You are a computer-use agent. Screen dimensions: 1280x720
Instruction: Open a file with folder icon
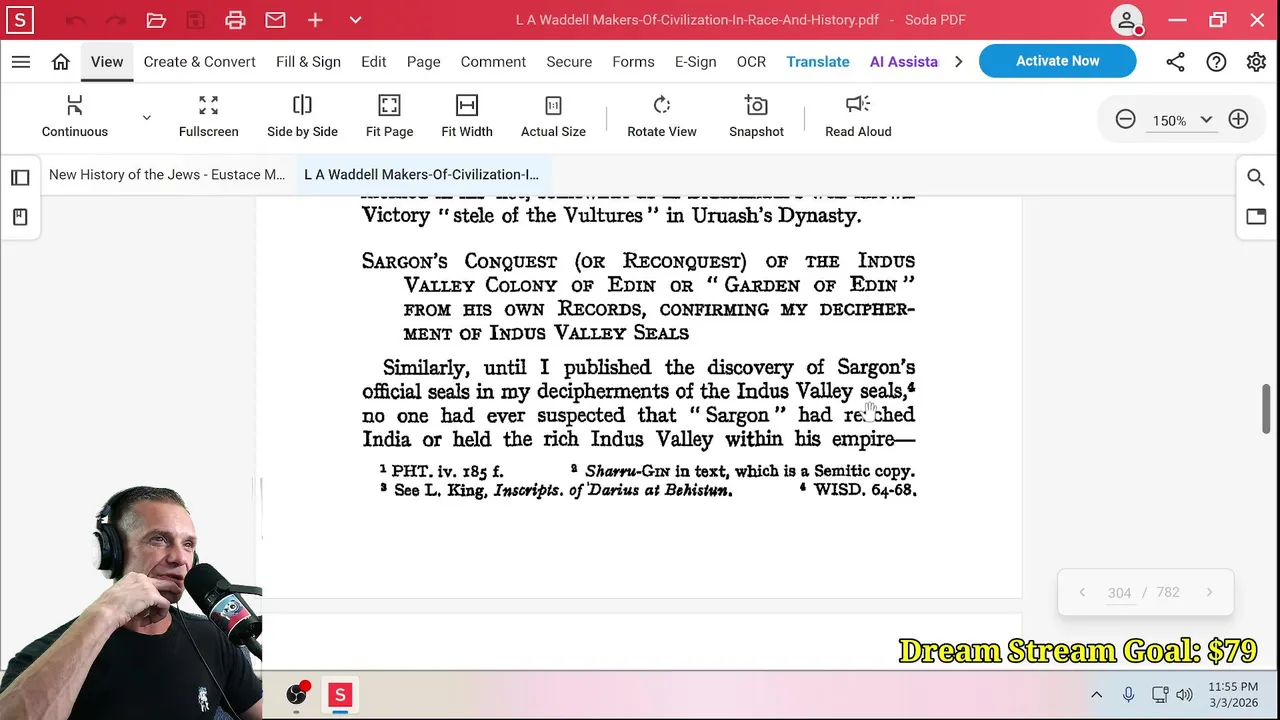(156, 20)
